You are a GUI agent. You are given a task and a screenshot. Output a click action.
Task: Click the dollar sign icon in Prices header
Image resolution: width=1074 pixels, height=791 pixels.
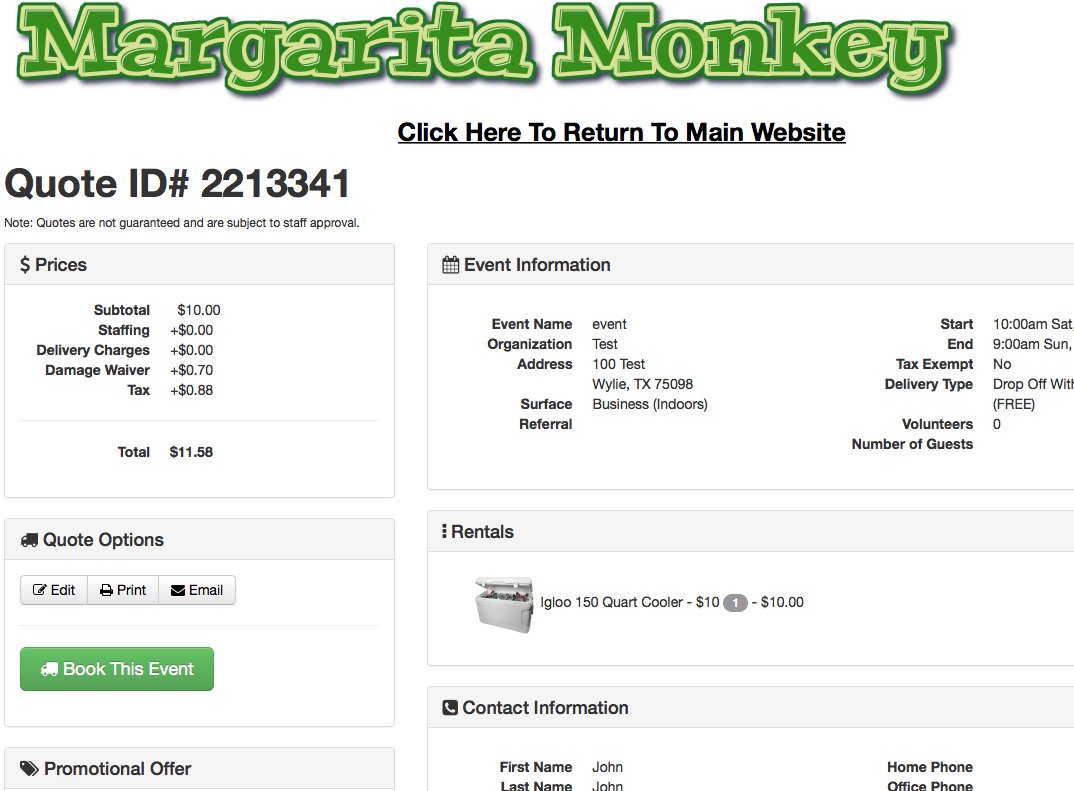[25, 265]
